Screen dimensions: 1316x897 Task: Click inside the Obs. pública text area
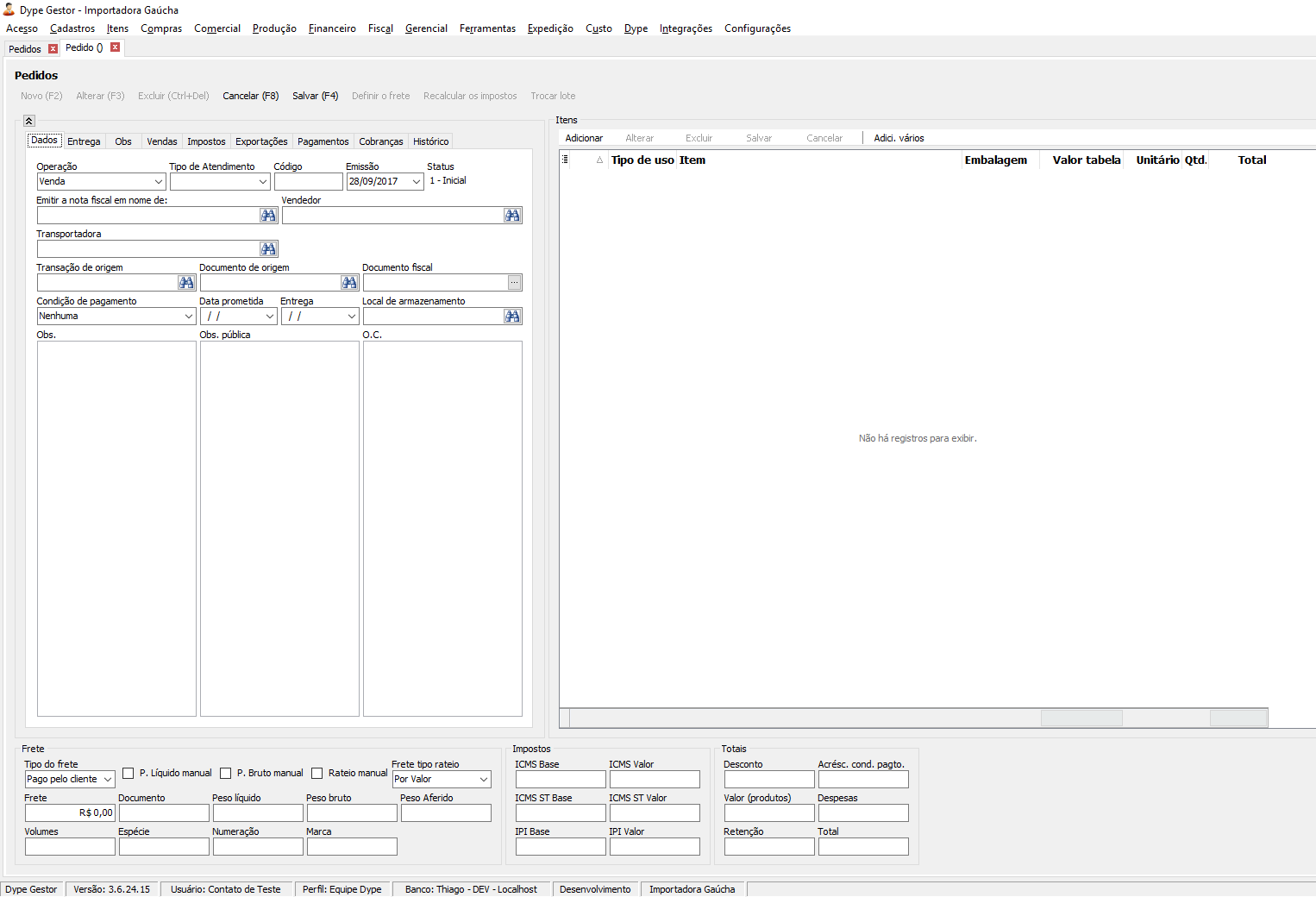[x=279, y=529]
